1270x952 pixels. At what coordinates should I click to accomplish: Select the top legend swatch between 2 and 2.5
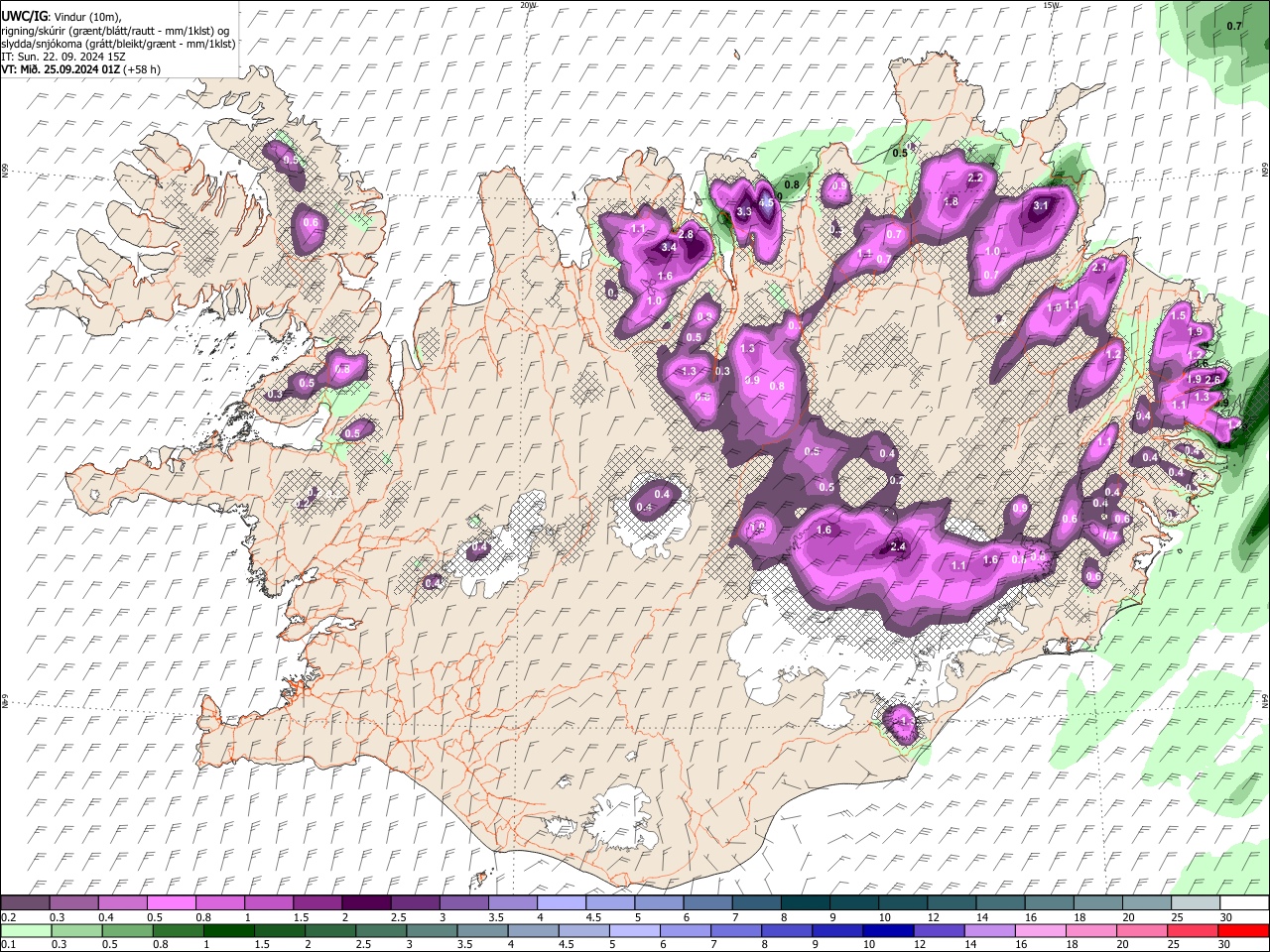click(365, 903)
